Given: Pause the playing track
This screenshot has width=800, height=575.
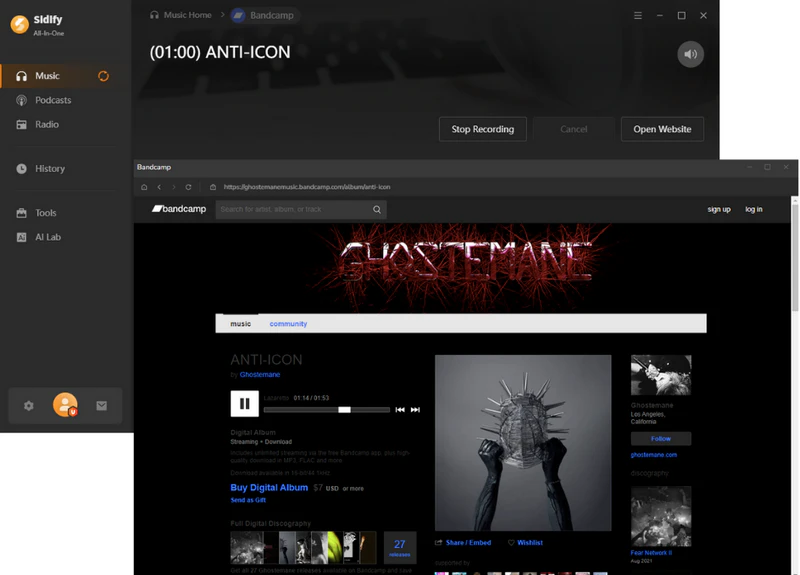Looking at the screenshot, I should (244, 404).
